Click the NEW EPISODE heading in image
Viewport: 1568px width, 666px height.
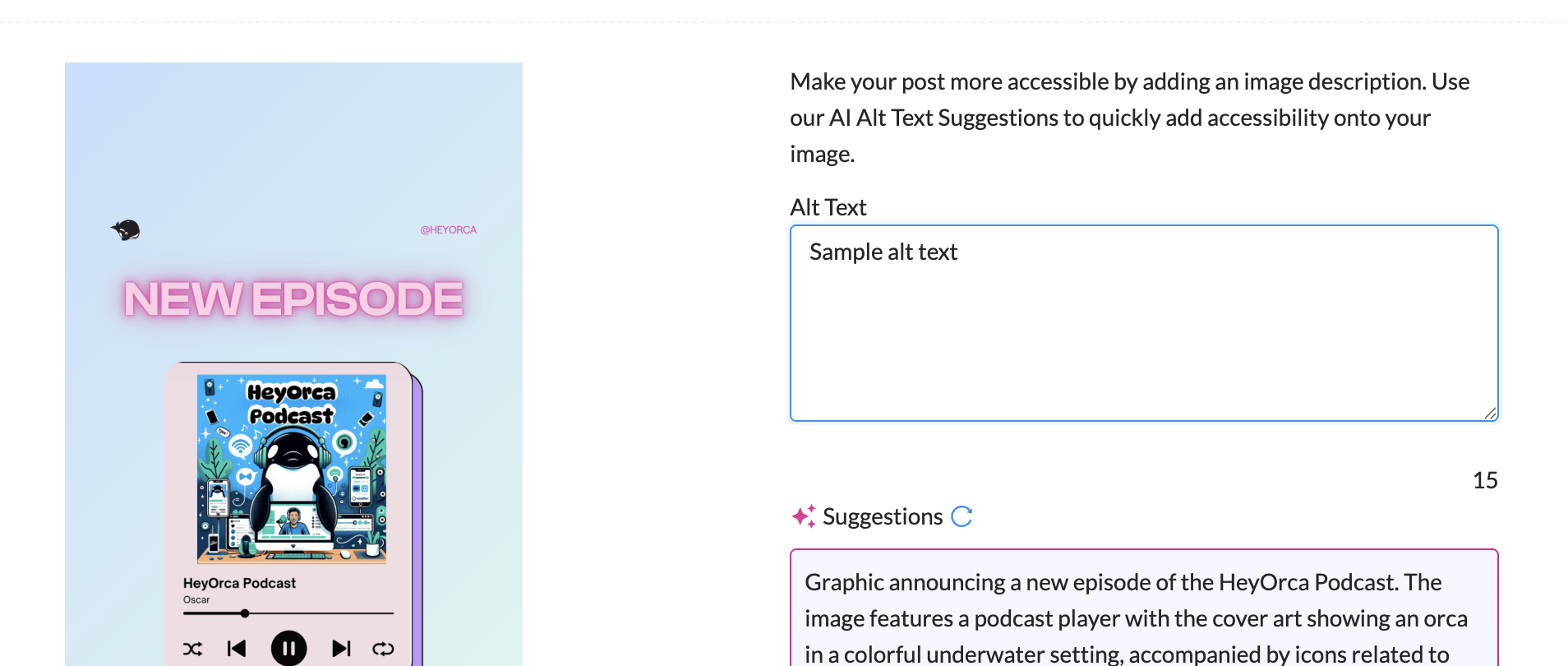[293, 298]
